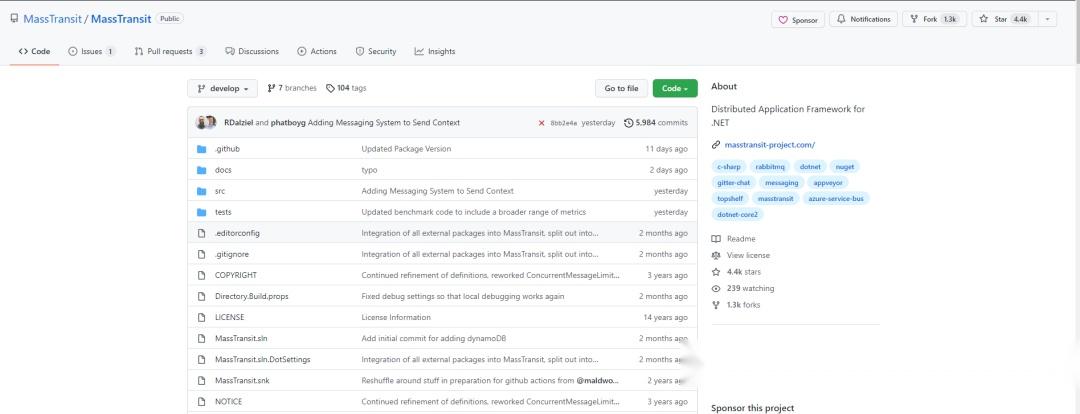Click the COPYRIGHT file icon
Image resolution: width=1080 pixels, height=414 pixels.
pos(202,275)
